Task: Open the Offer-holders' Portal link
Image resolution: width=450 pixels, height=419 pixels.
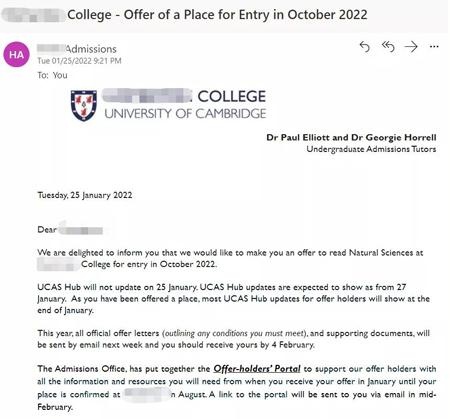Action: (x=257, y=369)
